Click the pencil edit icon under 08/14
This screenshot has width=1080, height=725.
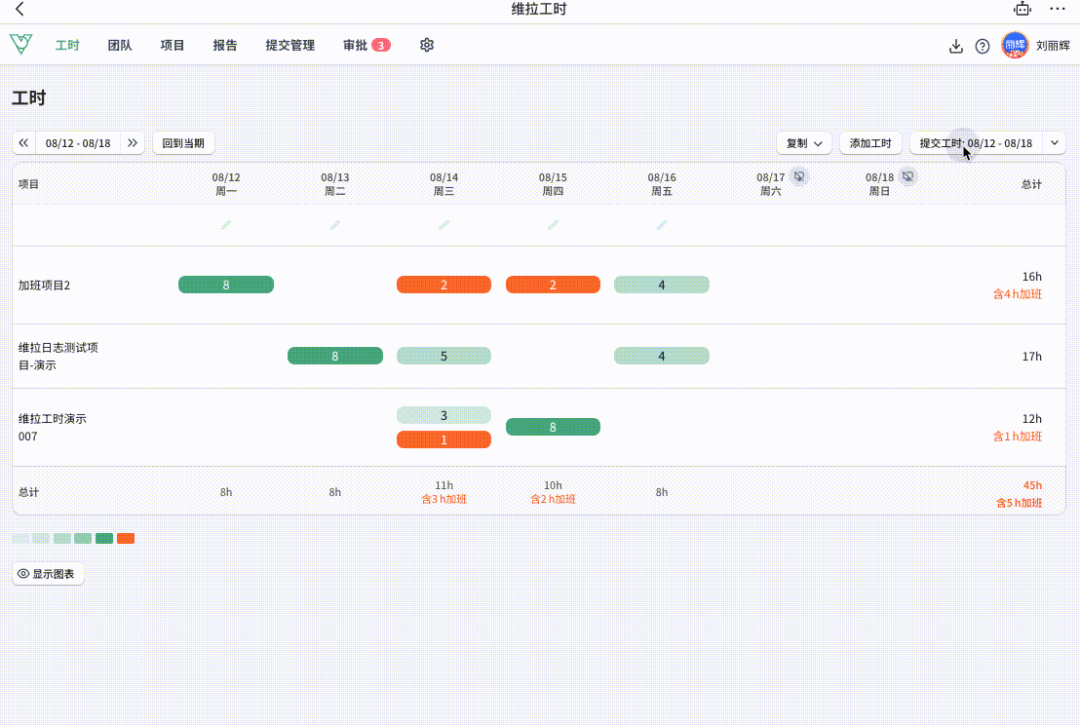tap(444, 224)
